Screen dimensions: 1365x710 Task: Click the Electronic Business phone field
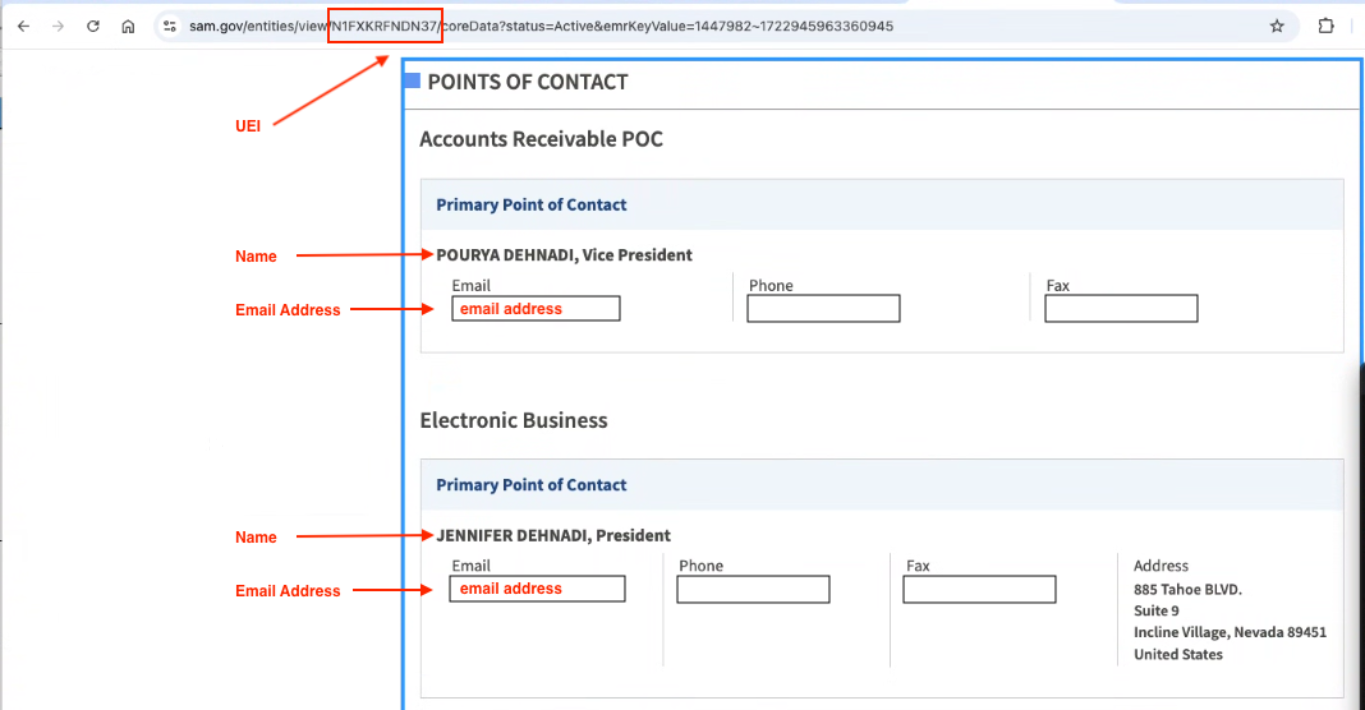point(752,589)
